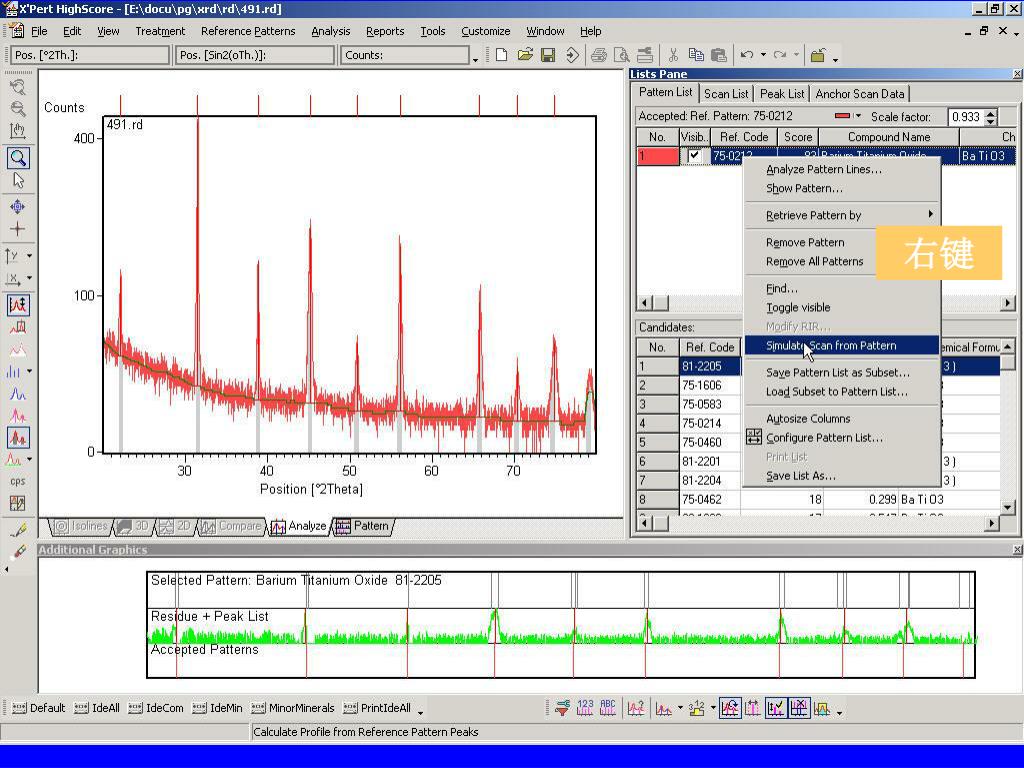Open the dropdown next to the red-green peaks icon
The width and height of the screenshot is (1024, 768).
(x=29, y=460)
